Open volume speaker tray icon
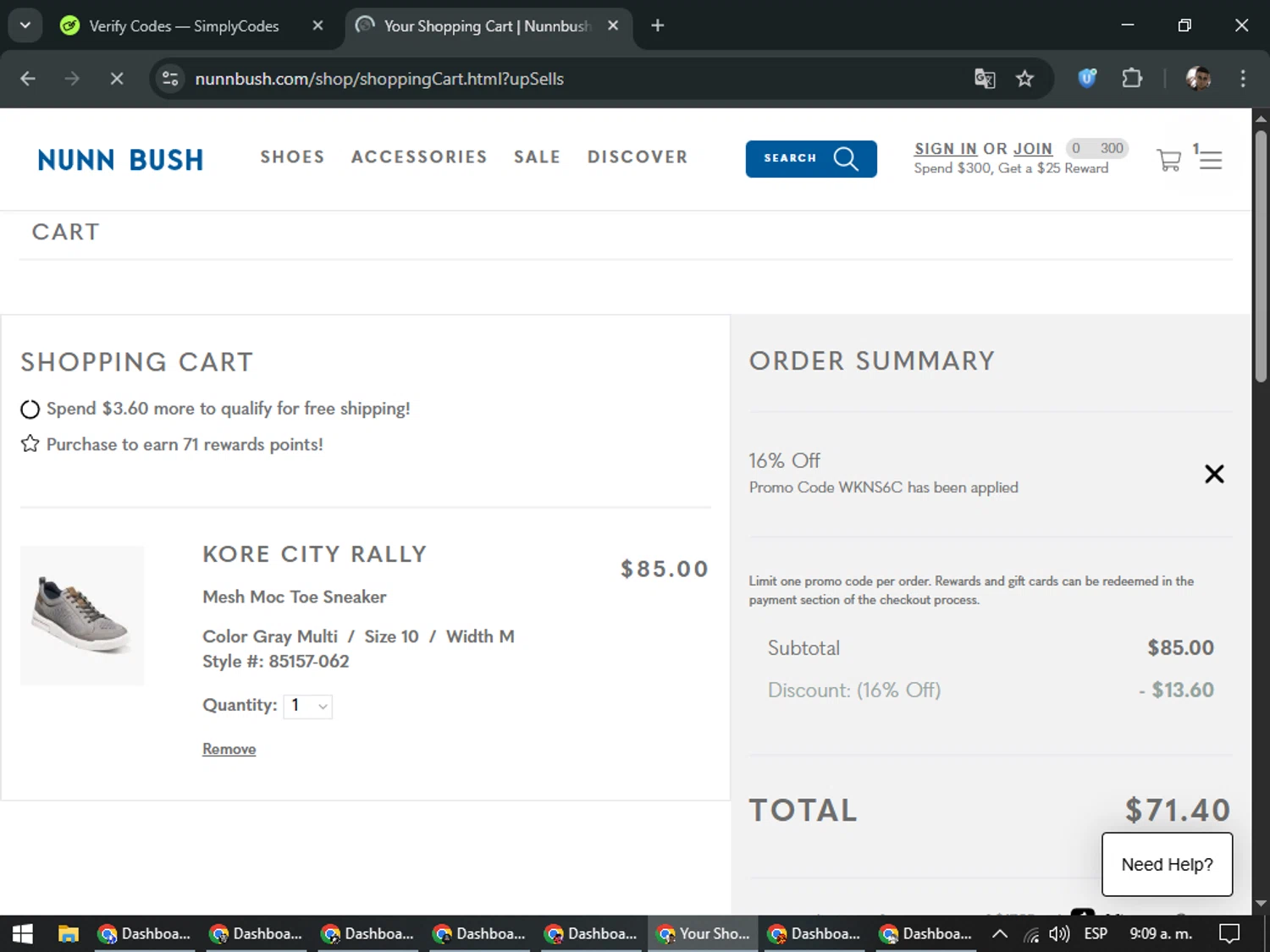 1059,934
